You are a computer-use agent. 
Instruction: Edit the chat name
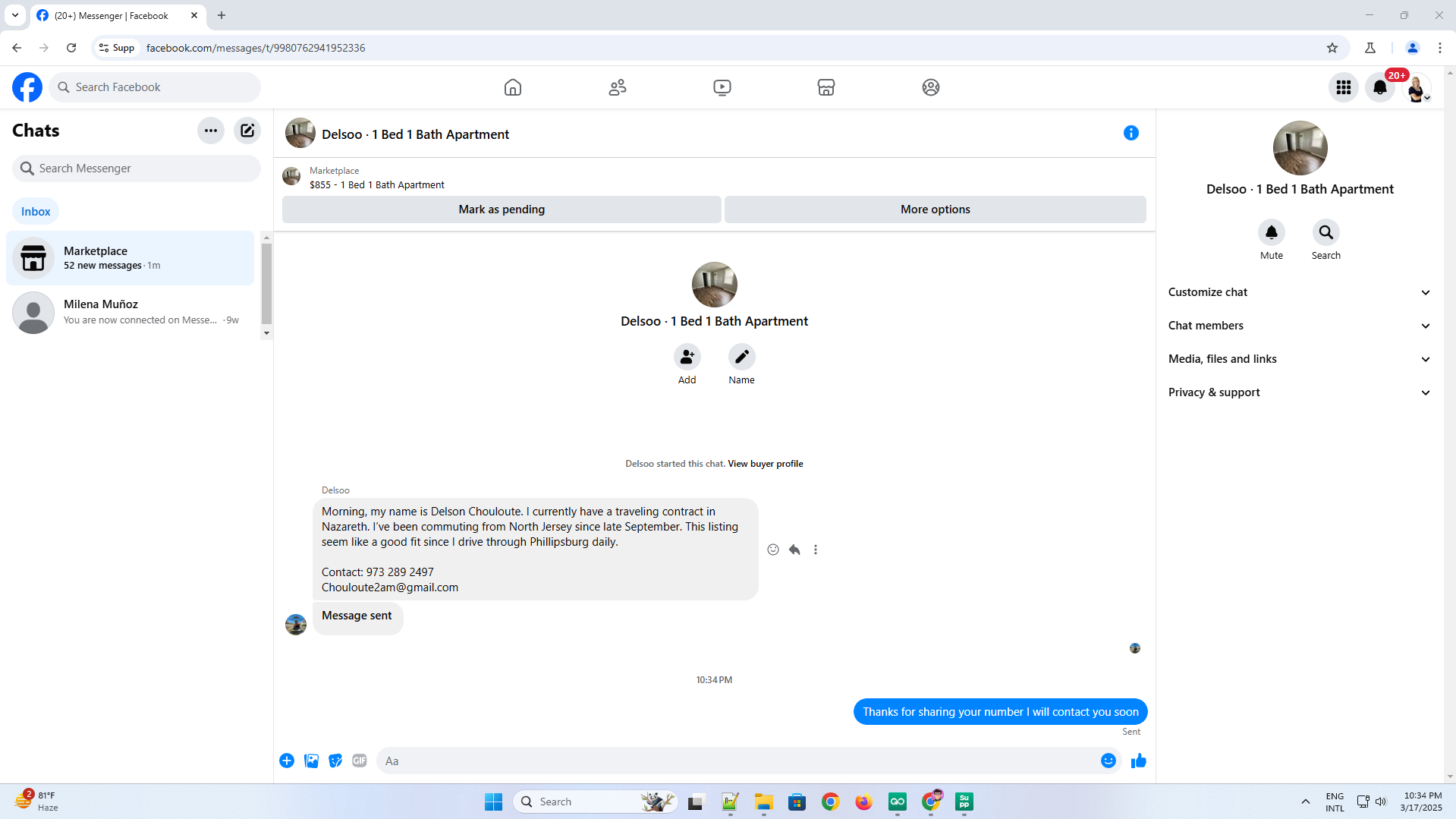[742, 357]
